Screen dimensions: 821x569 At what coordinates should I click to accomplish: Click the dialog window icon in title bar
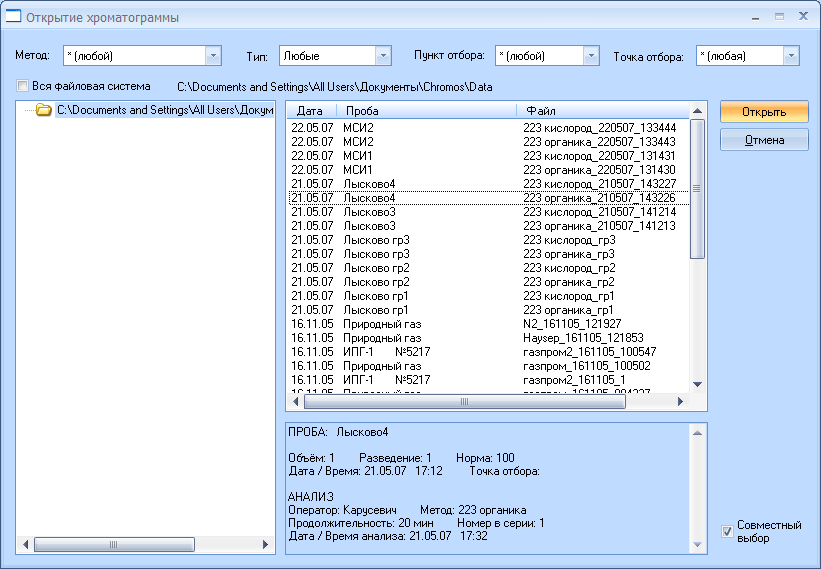[14, 17]
